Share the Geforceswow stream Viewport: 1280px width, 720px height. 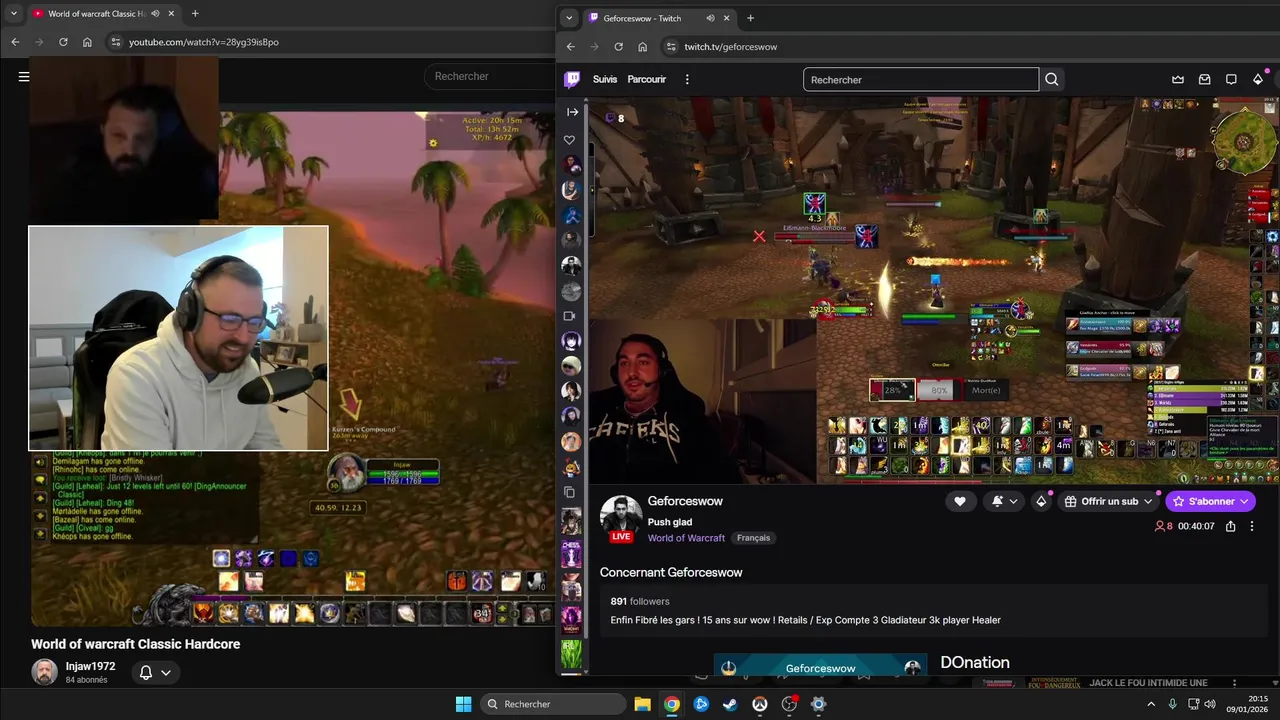coord(1231,526)
